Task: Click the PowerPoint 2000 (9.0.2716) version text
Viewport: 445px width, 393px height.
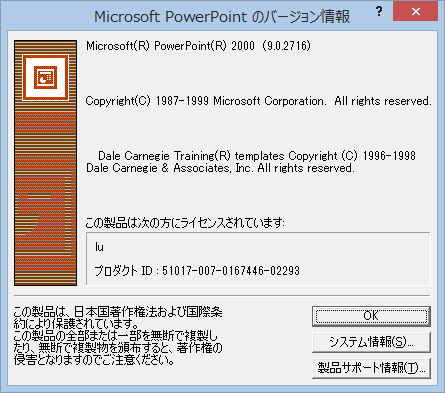Action: [x=198, y=46]
